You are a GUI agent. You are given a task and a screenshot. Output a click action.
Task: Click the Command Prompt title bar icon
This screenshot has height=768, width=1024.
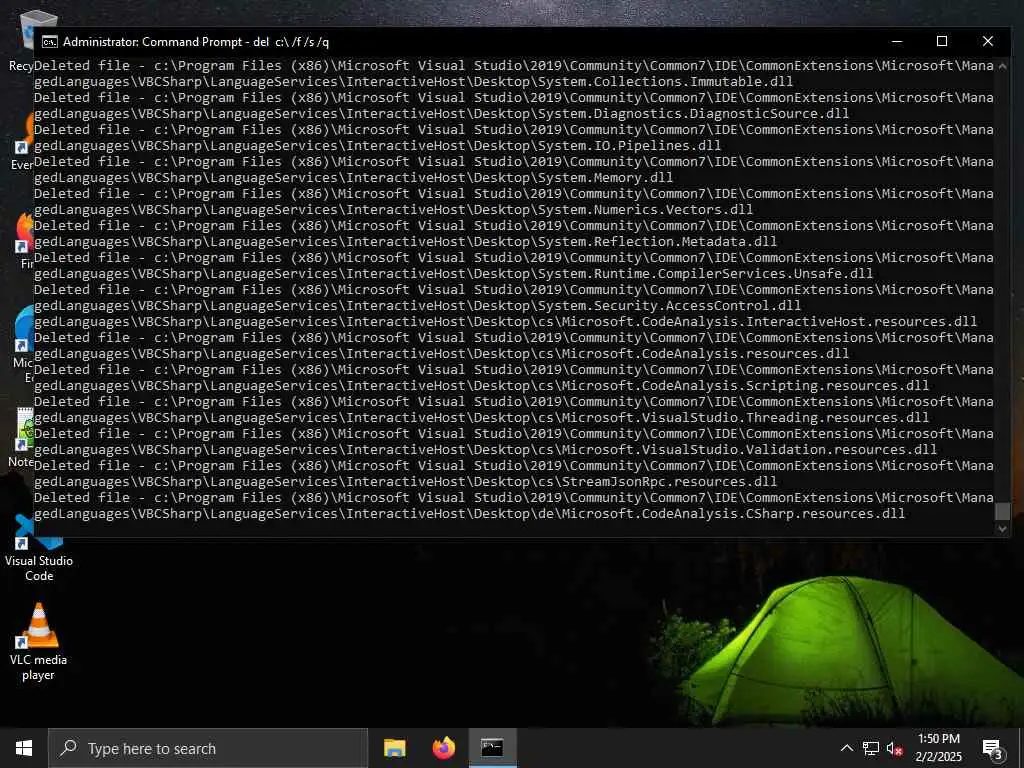pos(50,42)
